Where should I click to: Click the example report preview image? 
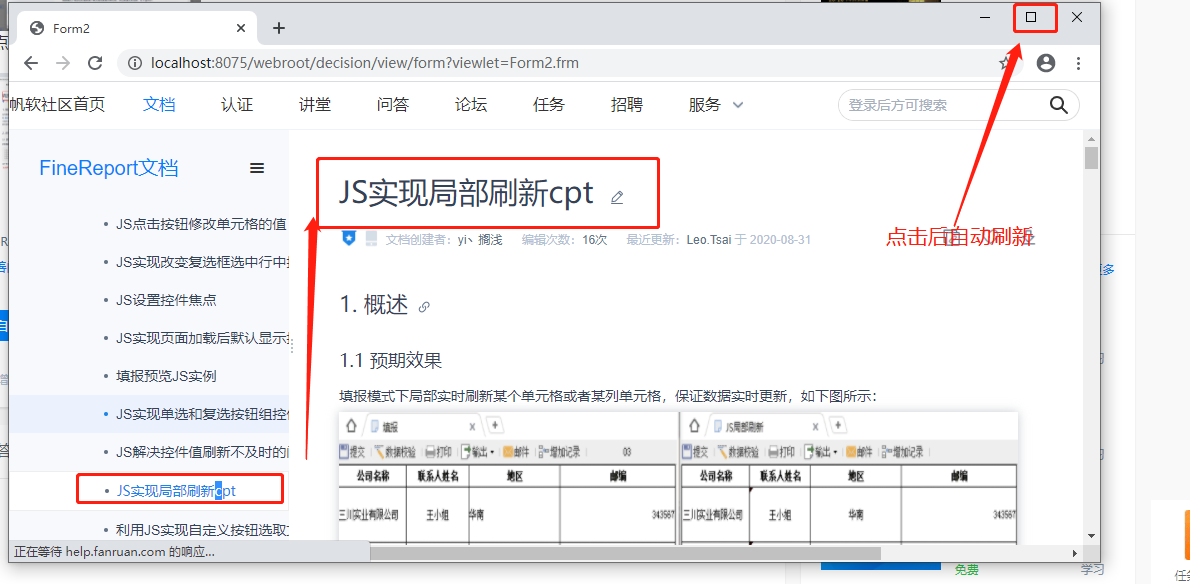pyautogui.click(x=678, y=478)
